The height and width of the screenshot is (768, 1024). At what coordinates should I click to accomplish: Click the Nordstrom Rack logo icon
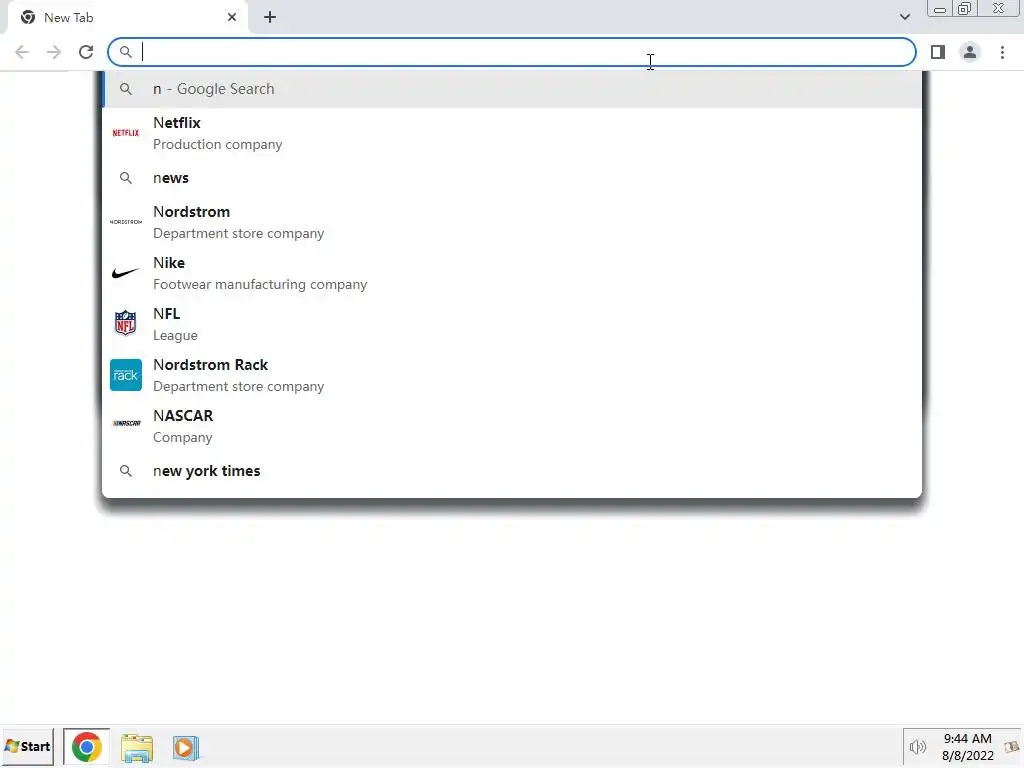[x=125, y=375]
